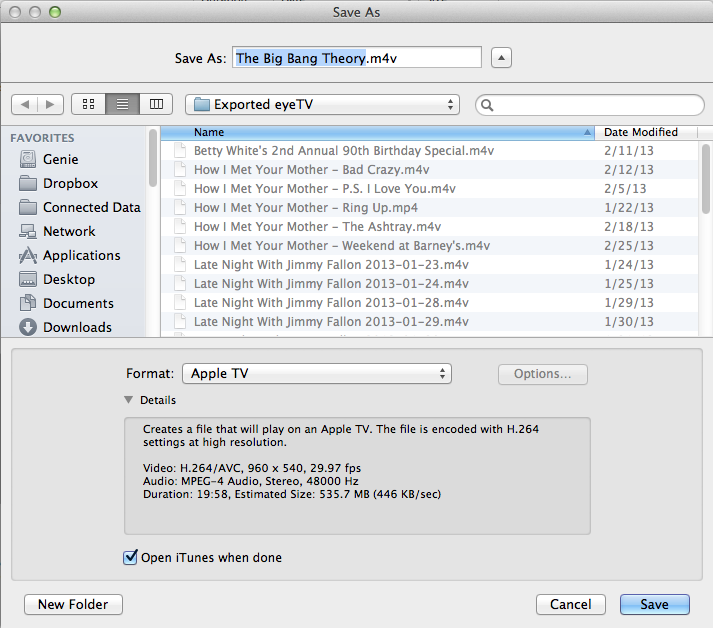Collapse the file browser with arrow button
713x628 pixels.
502,58
